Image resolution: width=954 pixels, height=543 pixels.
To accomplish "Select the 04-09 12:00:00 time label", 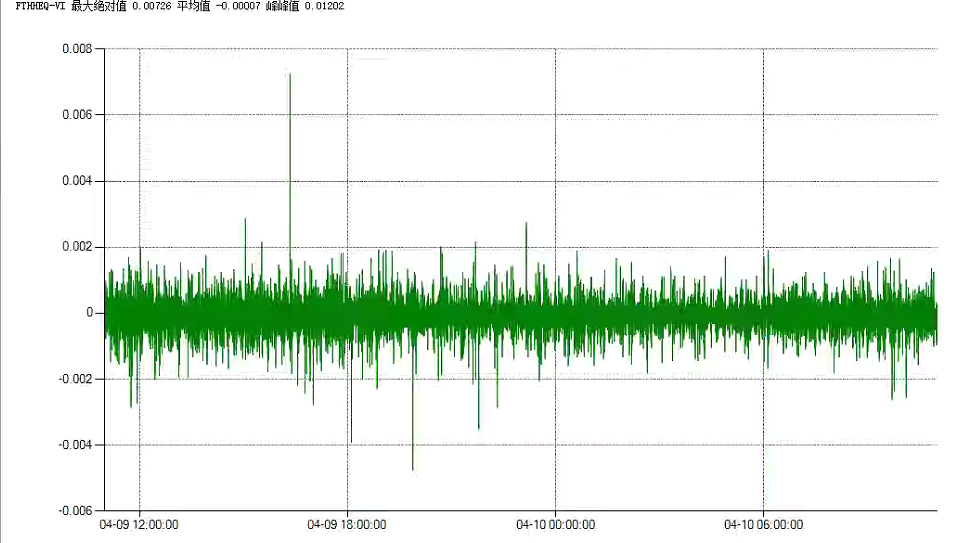I will pyautogui.click(x=139, y=524).
